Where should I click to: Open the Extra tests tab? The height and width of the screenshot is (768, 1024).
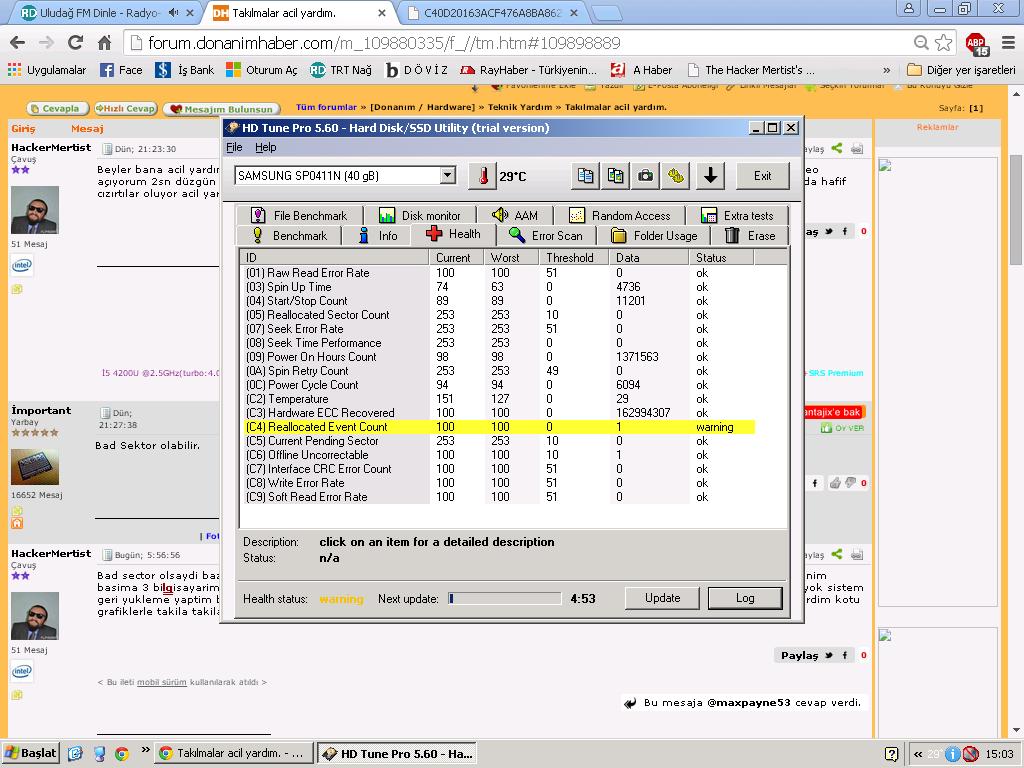pos(737,216)
